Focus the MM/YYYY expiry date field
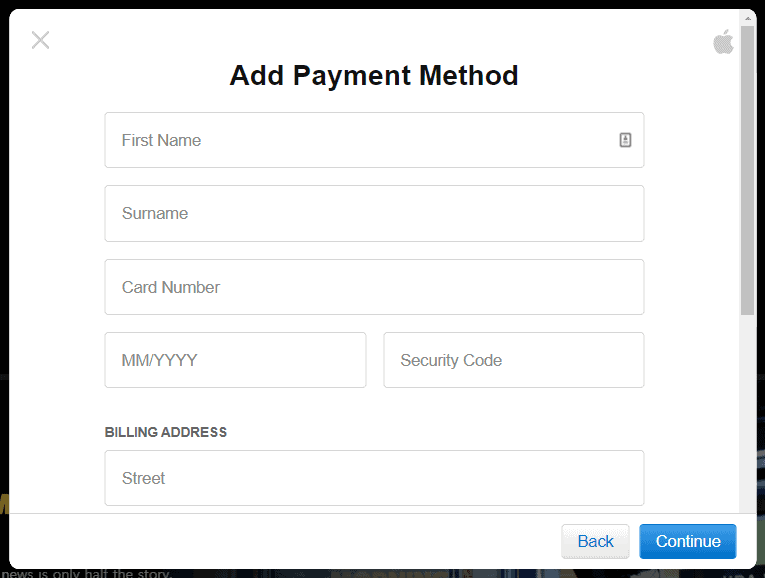Viewport: 765px width, 578px height. pyautogui.click(x=235, y=360)
